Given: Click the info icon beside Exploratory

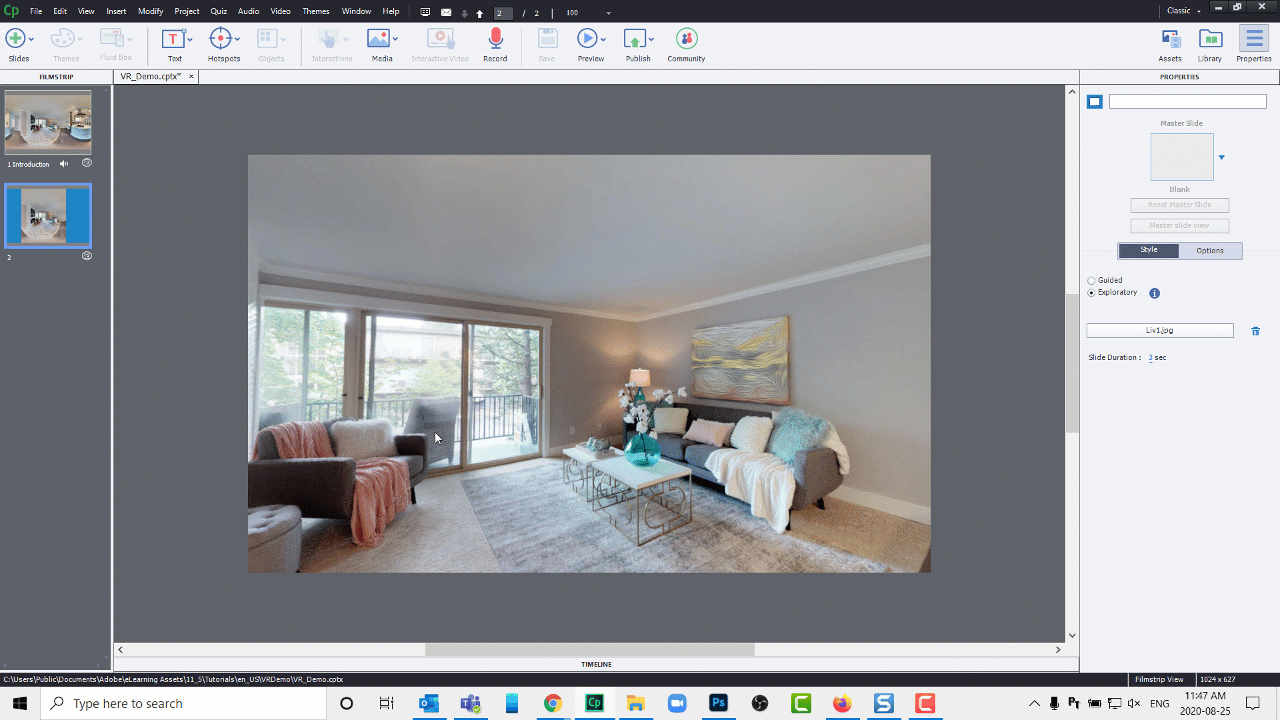Looking at the screenshot, I should 1155,293.
